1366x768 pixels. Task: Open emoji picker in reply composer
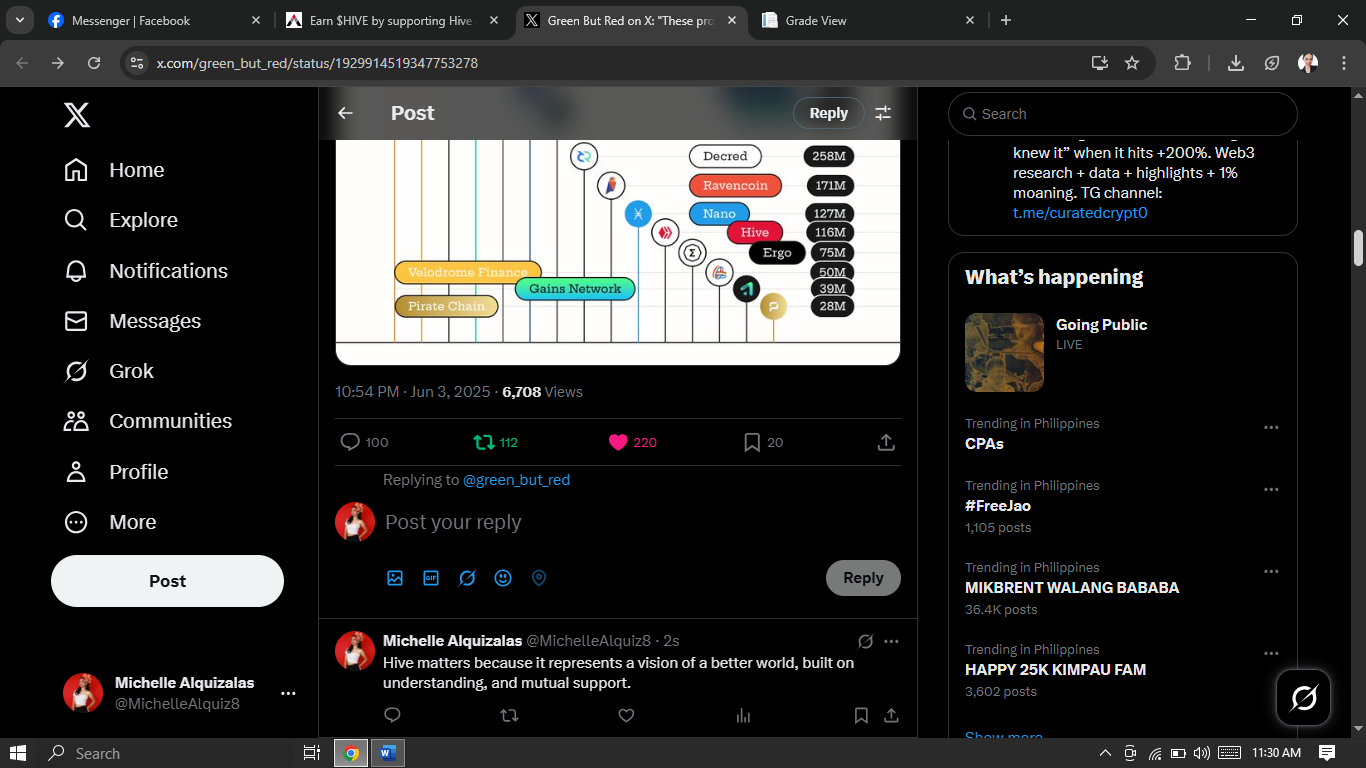(x=503, y=578)
